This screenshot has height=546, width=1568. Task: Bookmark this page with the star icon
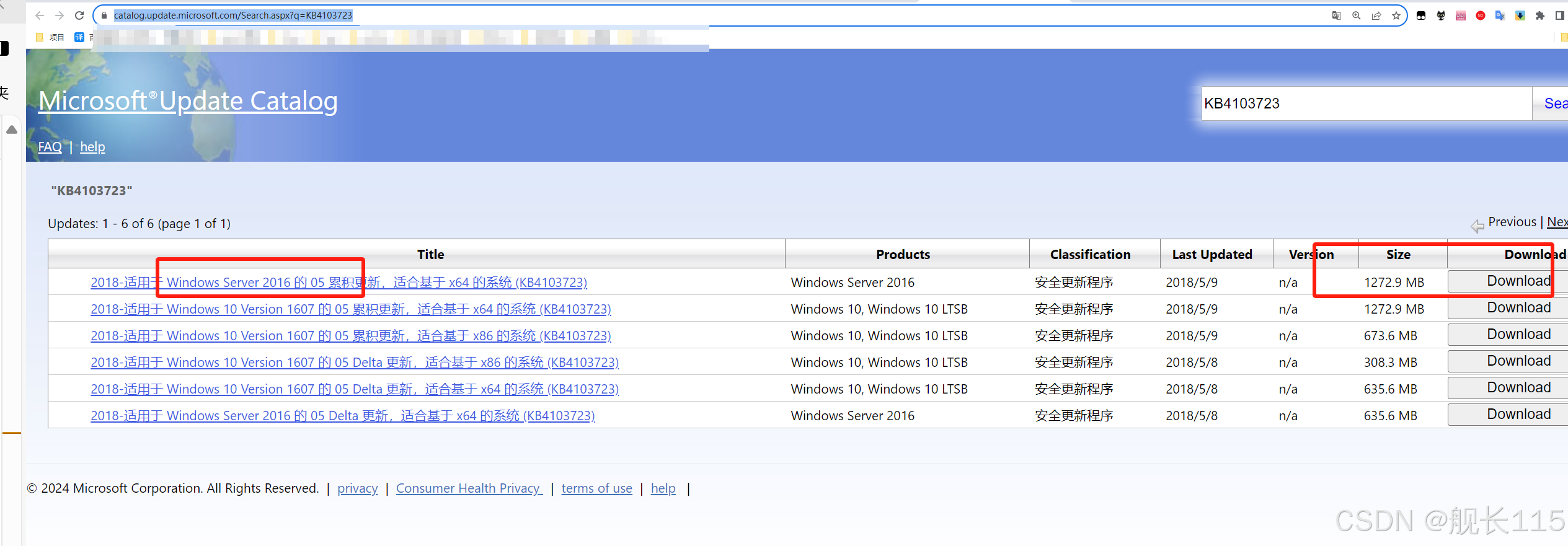click(1396, 15)
